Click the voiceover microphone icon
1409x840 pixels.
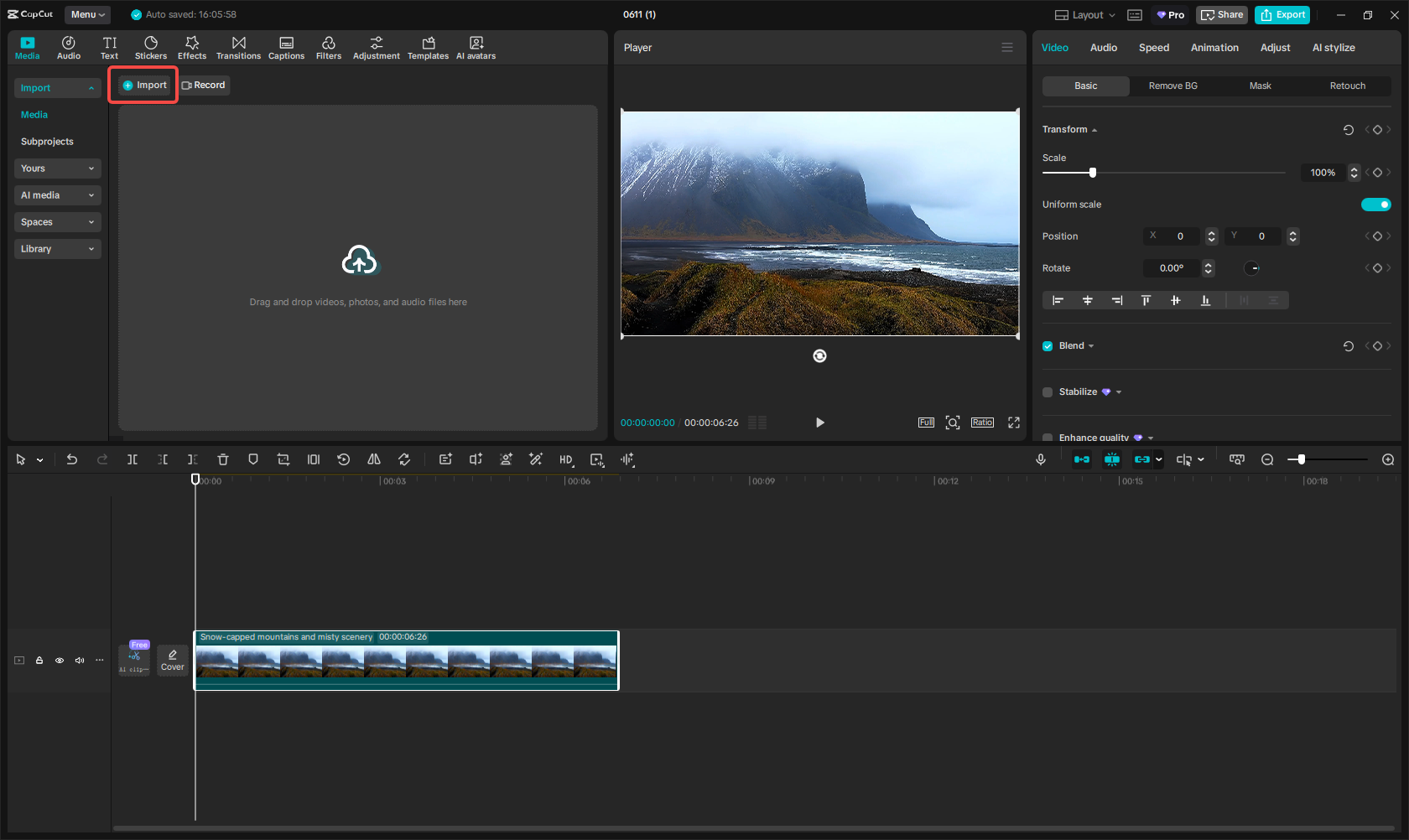1040,459
